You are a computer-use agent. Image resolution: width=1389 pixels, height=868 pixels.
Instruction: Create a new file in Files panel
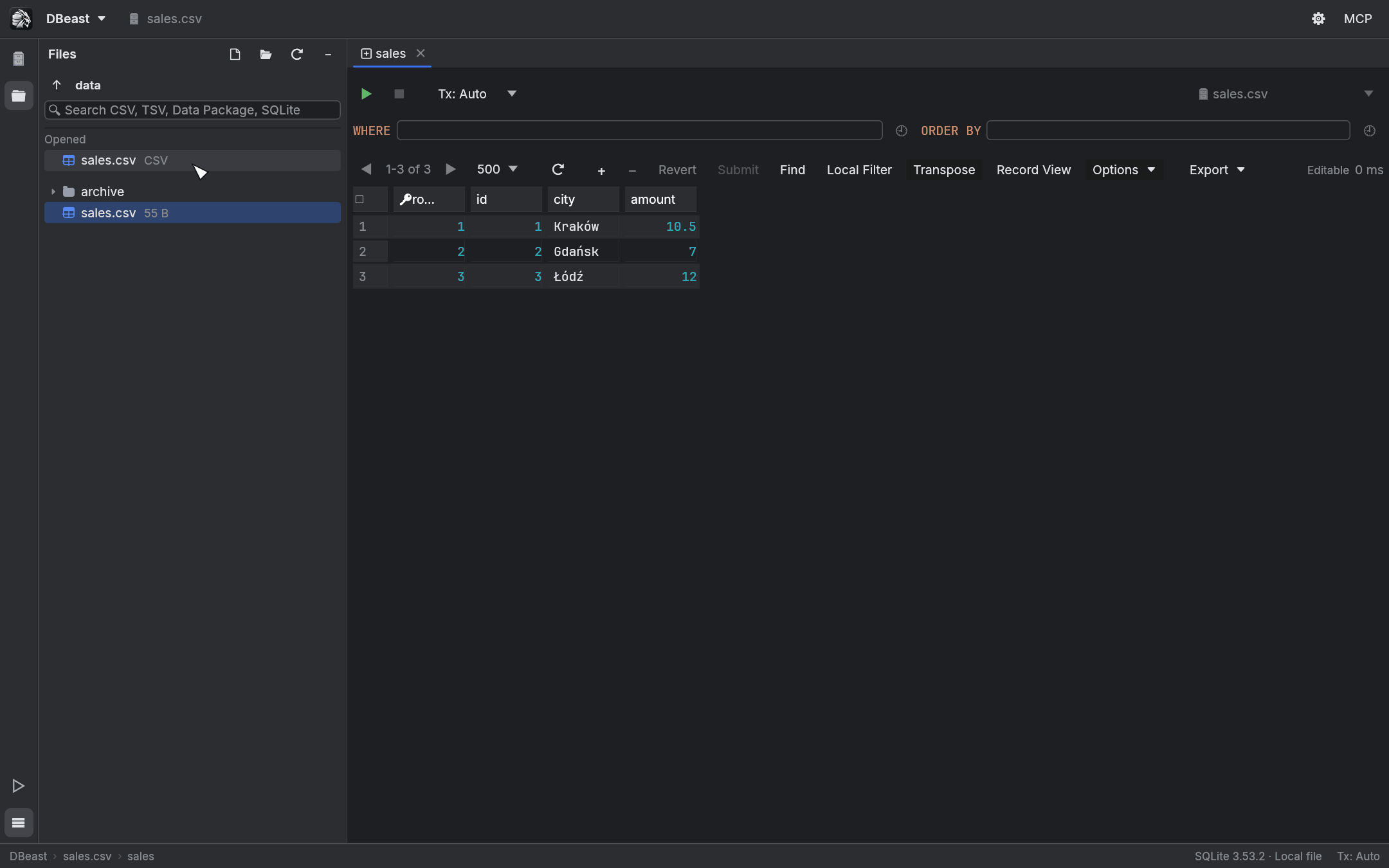235,55
